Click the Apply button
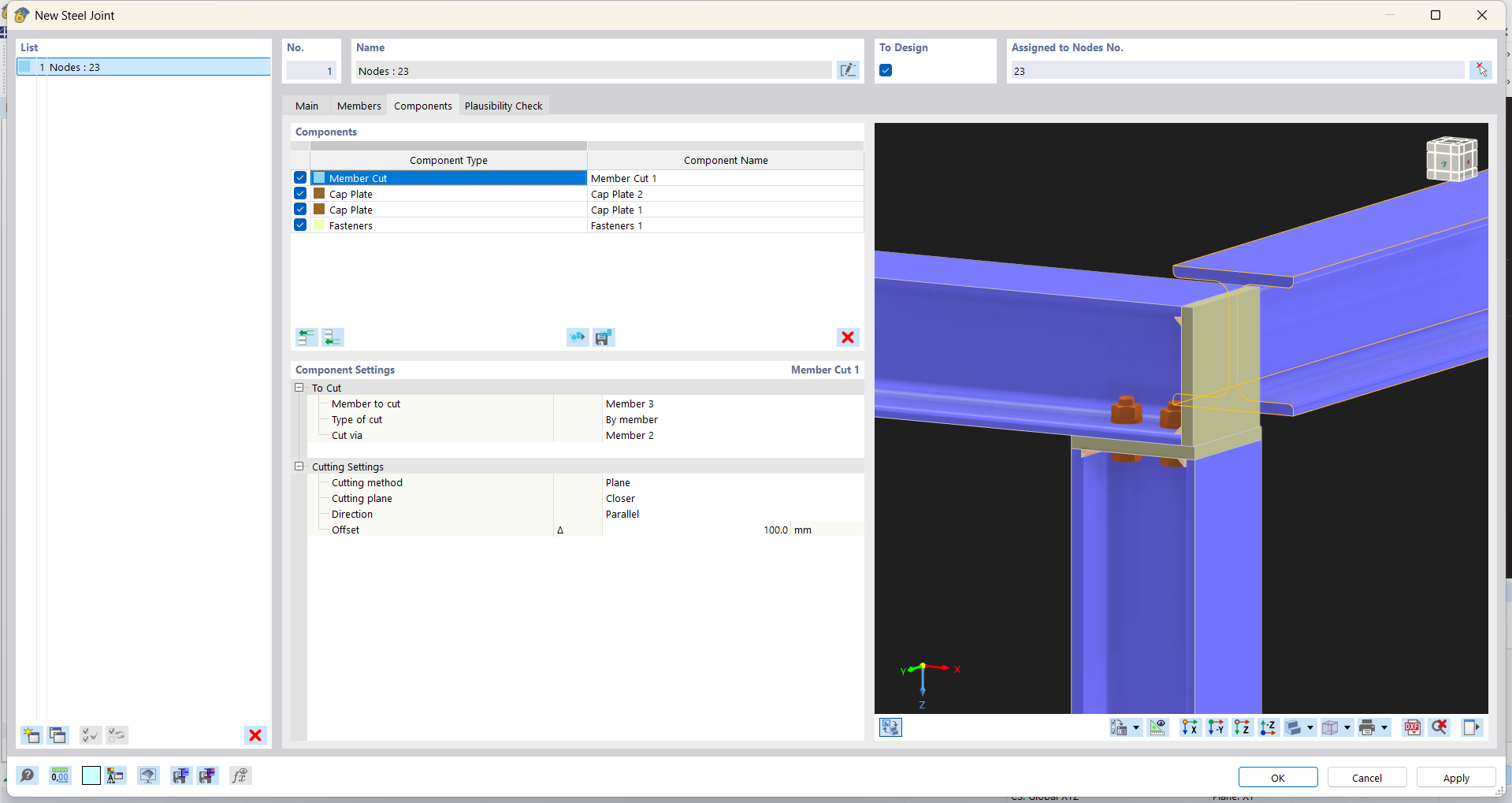The width and height of the screenshot is (1512, 803). click(1455, 778)
